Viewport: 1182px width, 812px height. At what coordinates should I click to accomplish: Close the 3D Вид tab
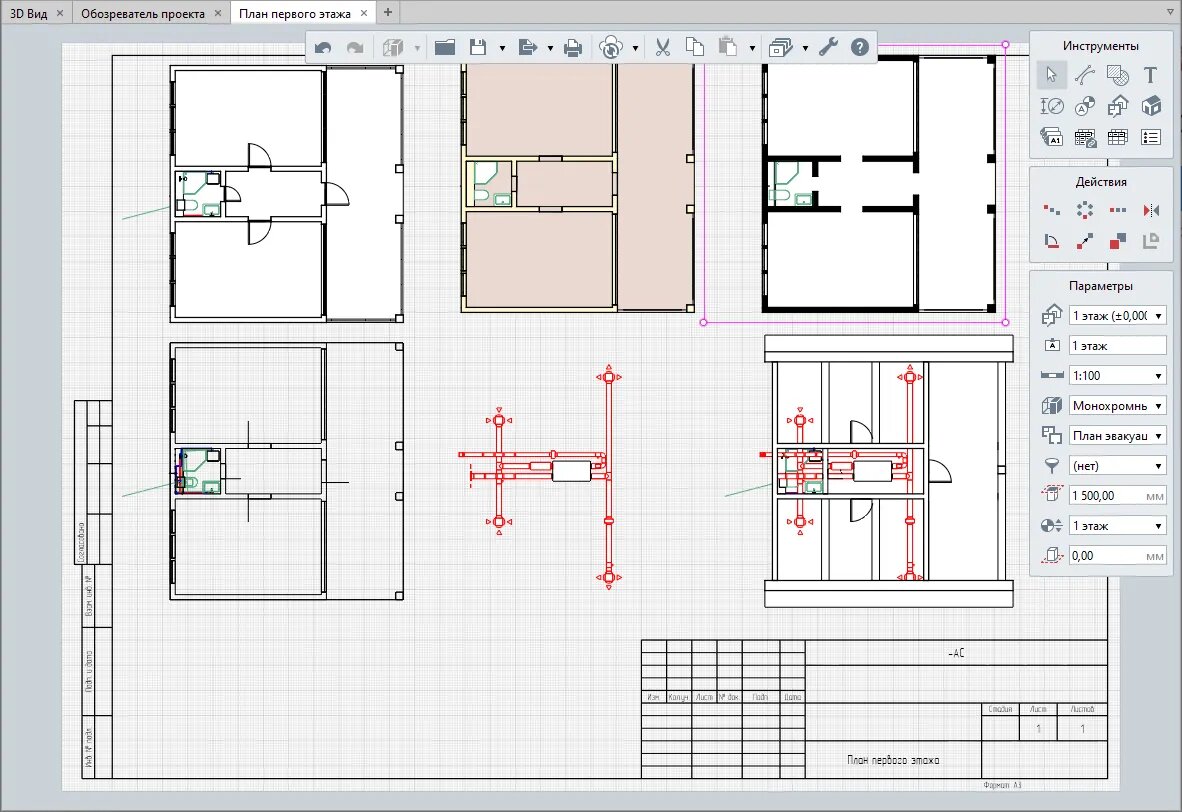[x=60, y=14]
